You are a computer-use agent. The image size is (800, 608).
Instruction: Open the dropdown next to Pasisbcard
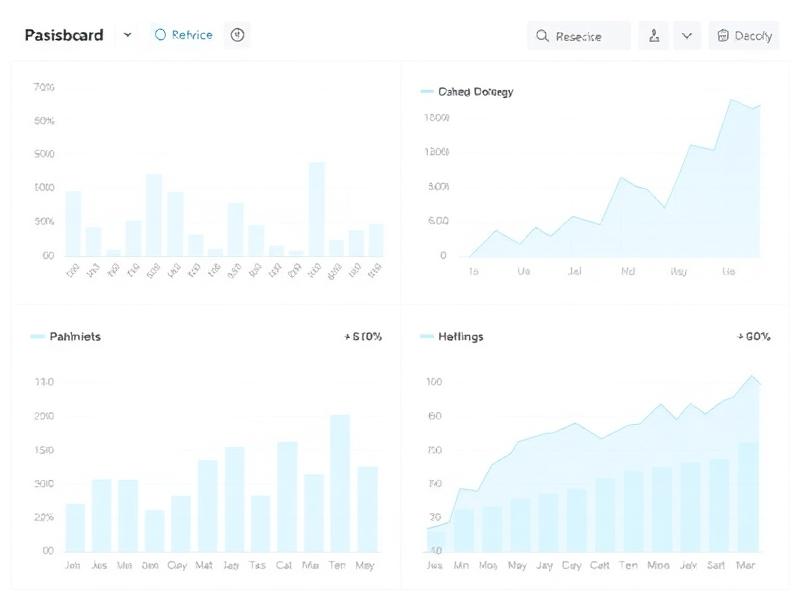(128, 34)
